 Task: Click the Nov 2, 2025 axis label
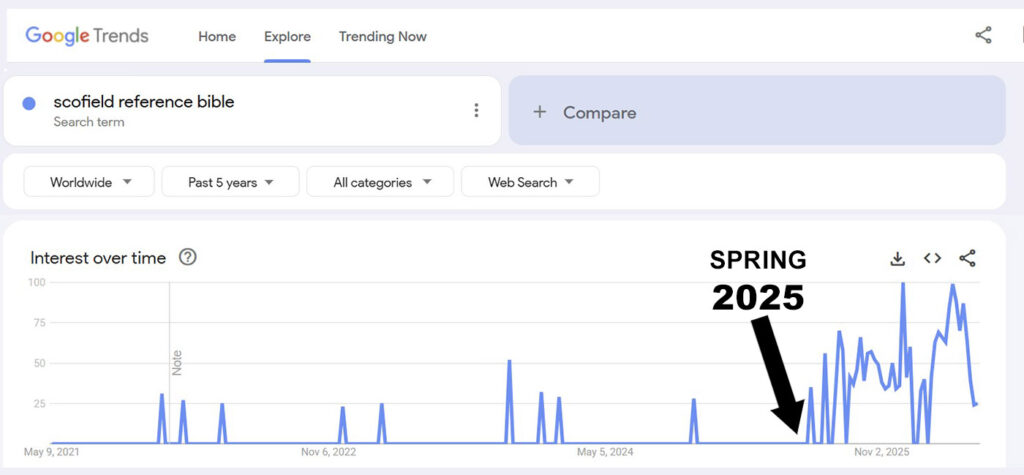(882, 452)
